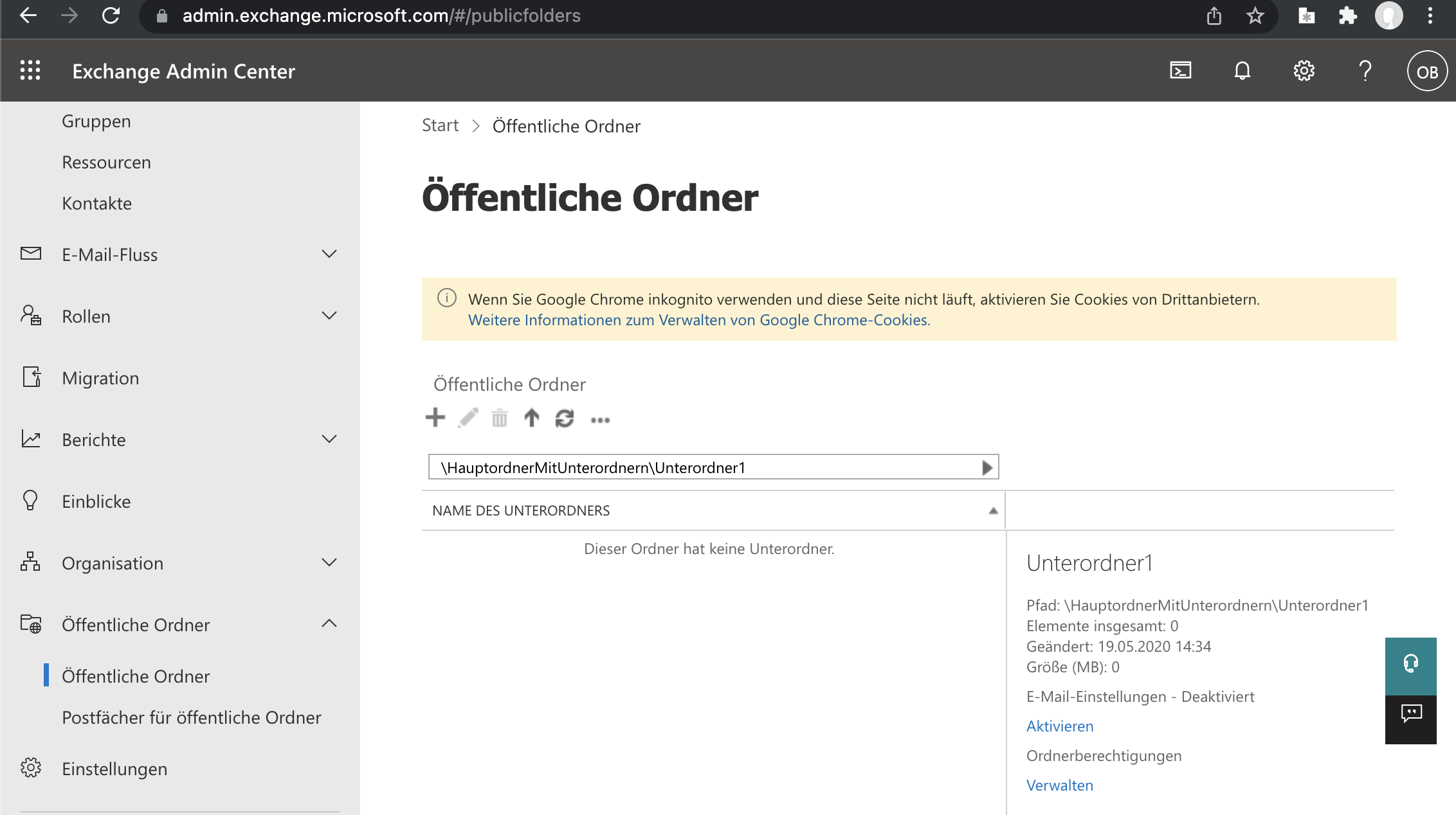Screen dimensions: 1456x815
Task: Click the Einstellungen gear sidebar icon
Action: pyautogui.click(x=31, y=768)
